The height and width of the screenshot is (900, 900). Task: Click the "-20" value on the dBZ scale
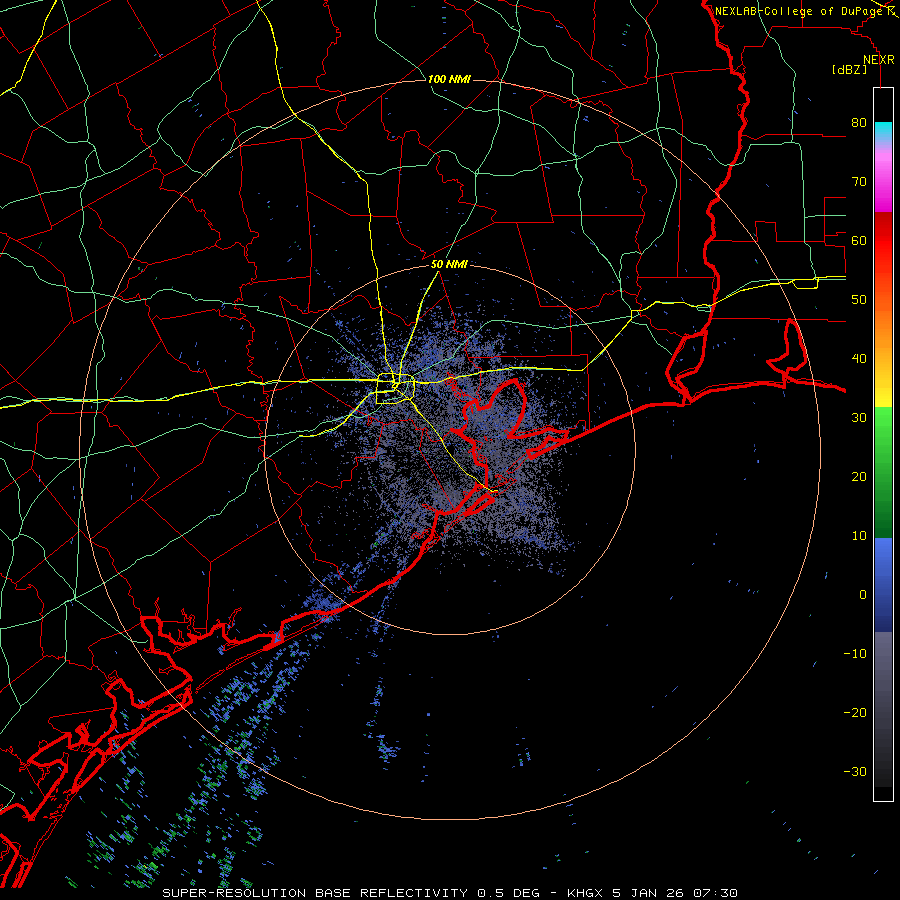tap(855, 712)
